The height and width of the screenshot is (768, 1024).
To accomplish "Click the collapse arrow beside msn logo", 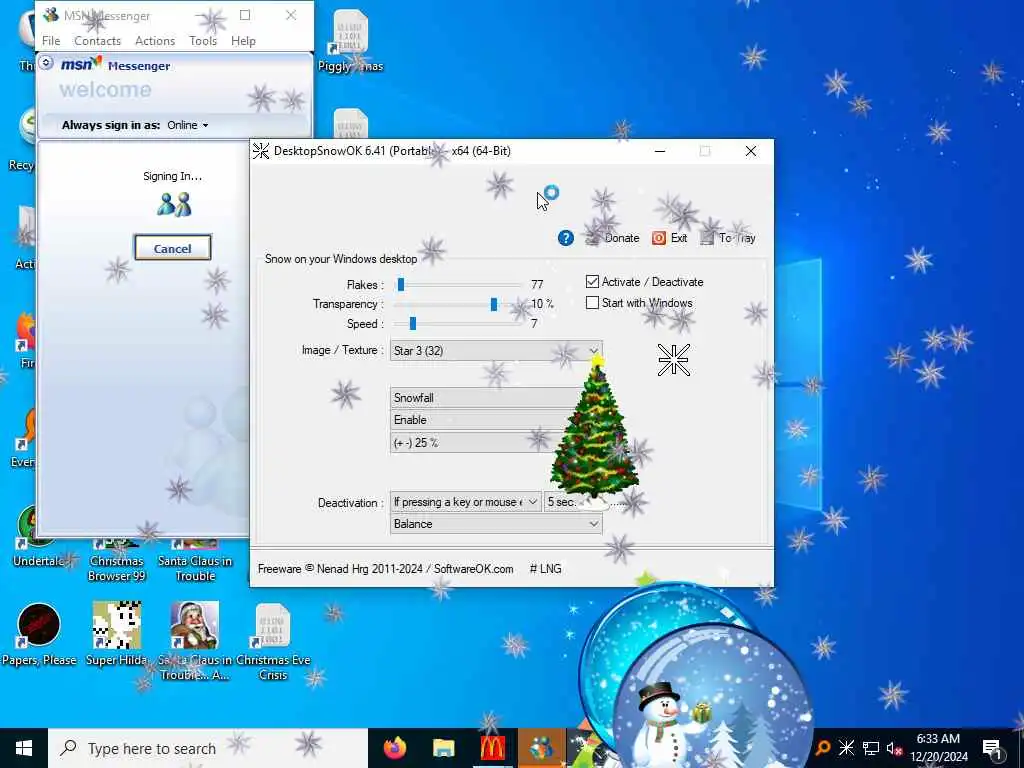I will (46, 63).
